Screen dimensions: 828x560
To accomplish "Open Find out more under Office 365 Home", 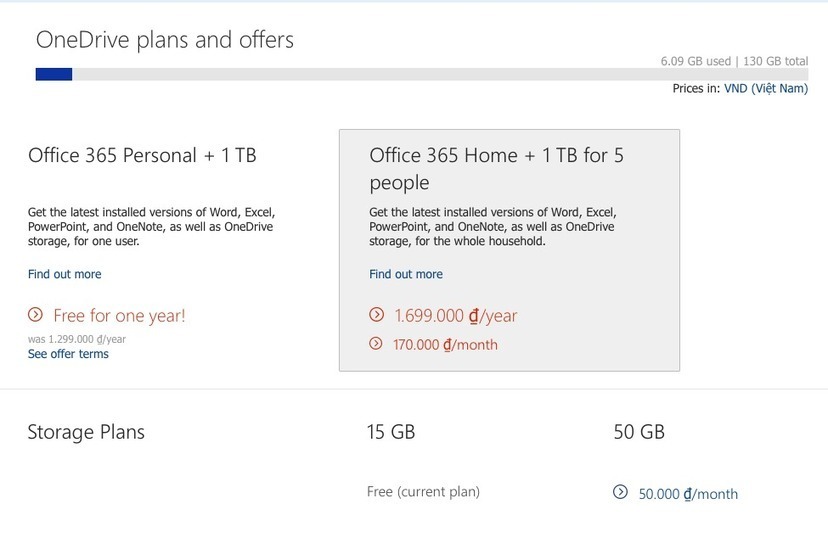I will (405, 274).
